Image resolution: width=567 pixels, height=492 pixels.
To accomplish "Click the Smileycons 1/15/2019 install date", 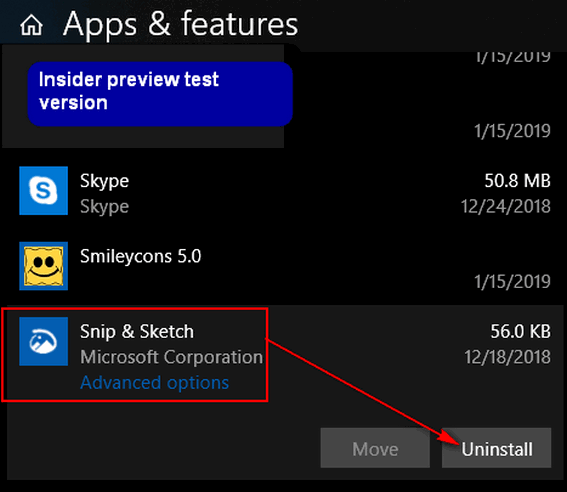I will click(512, 282).
